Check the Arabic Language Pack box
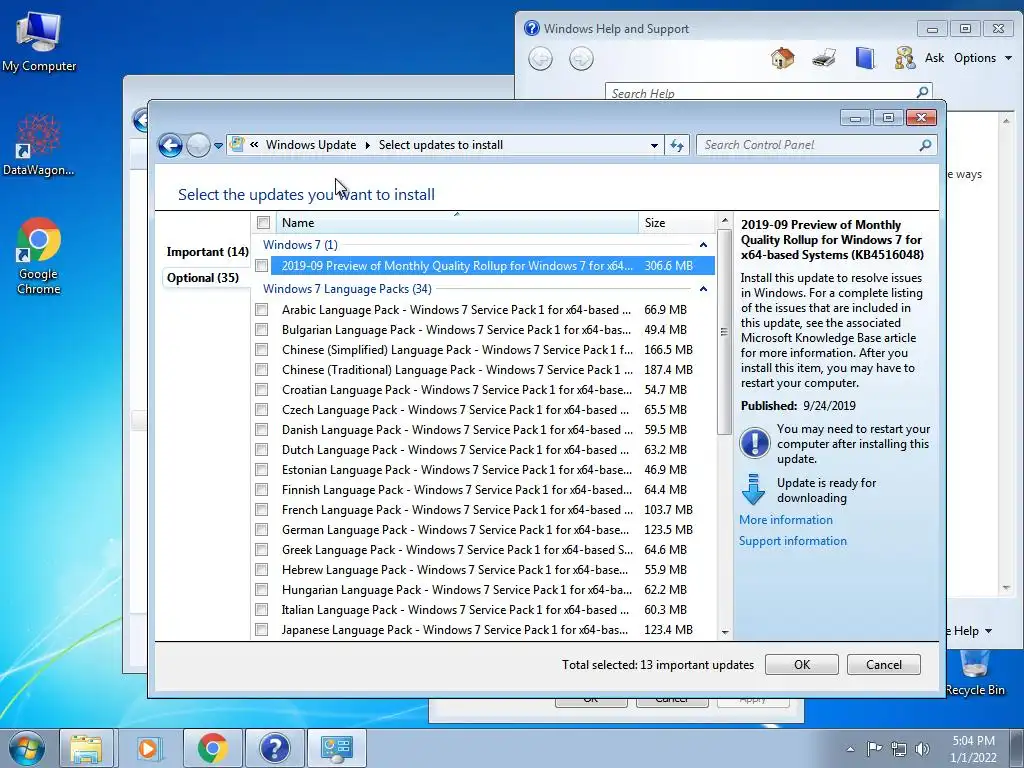The height and width of the screenshot is (768, 1024). tap(262, 310)
